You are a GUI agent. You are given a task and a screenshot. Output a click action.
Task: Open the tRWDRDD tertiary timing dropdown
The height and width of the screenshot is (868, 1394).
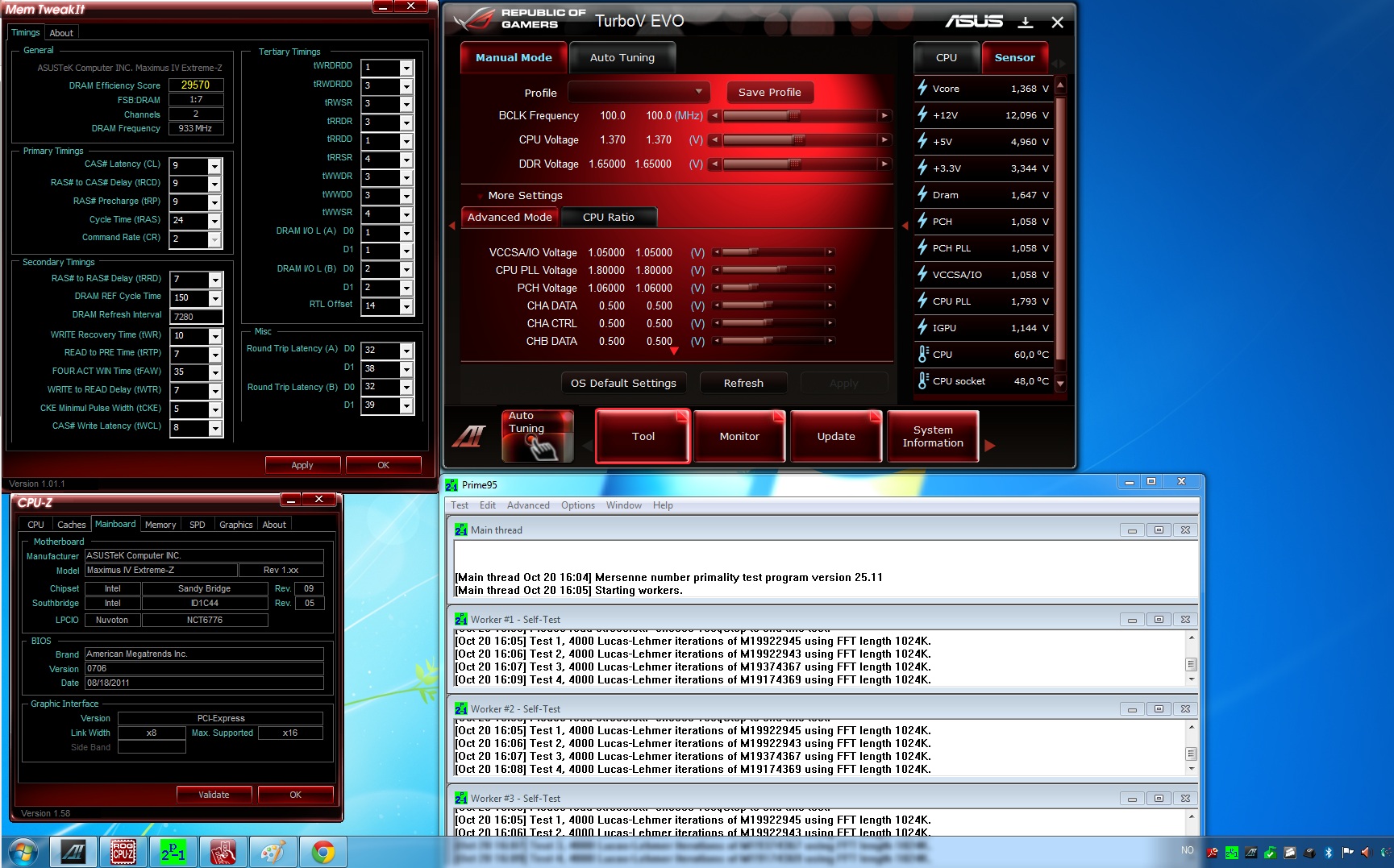tap(406, 86)
